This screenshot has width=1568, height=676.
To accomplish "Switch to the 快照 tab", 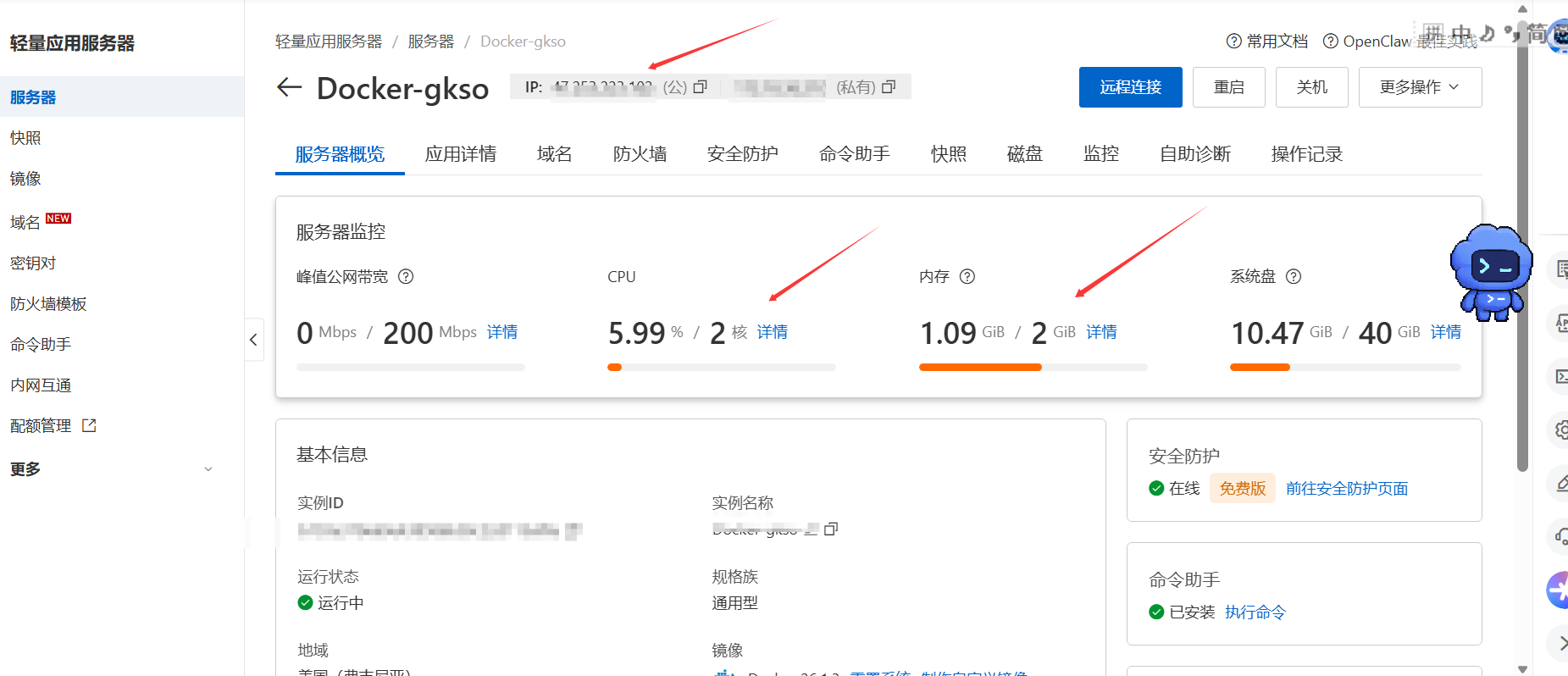I will (x=948, y=154).
